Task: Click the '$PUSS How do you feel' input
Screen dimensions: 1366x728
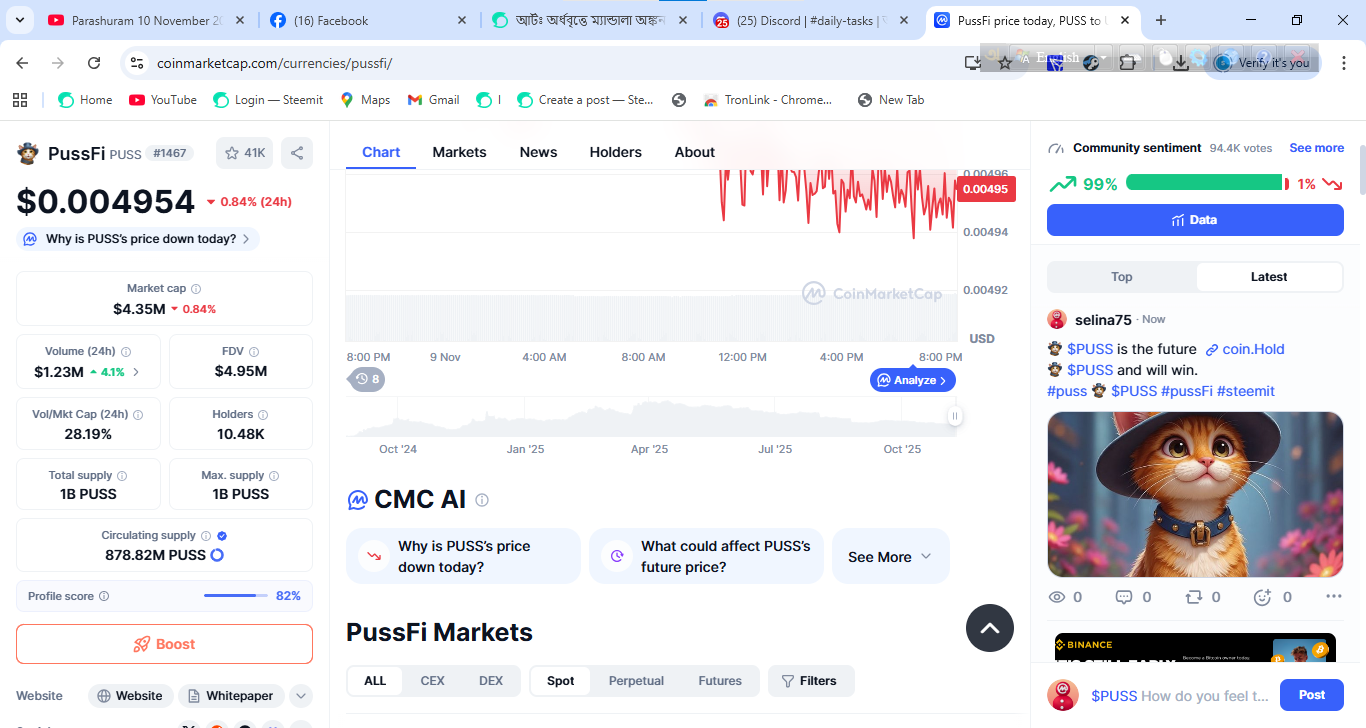Action: [1181, 696]
